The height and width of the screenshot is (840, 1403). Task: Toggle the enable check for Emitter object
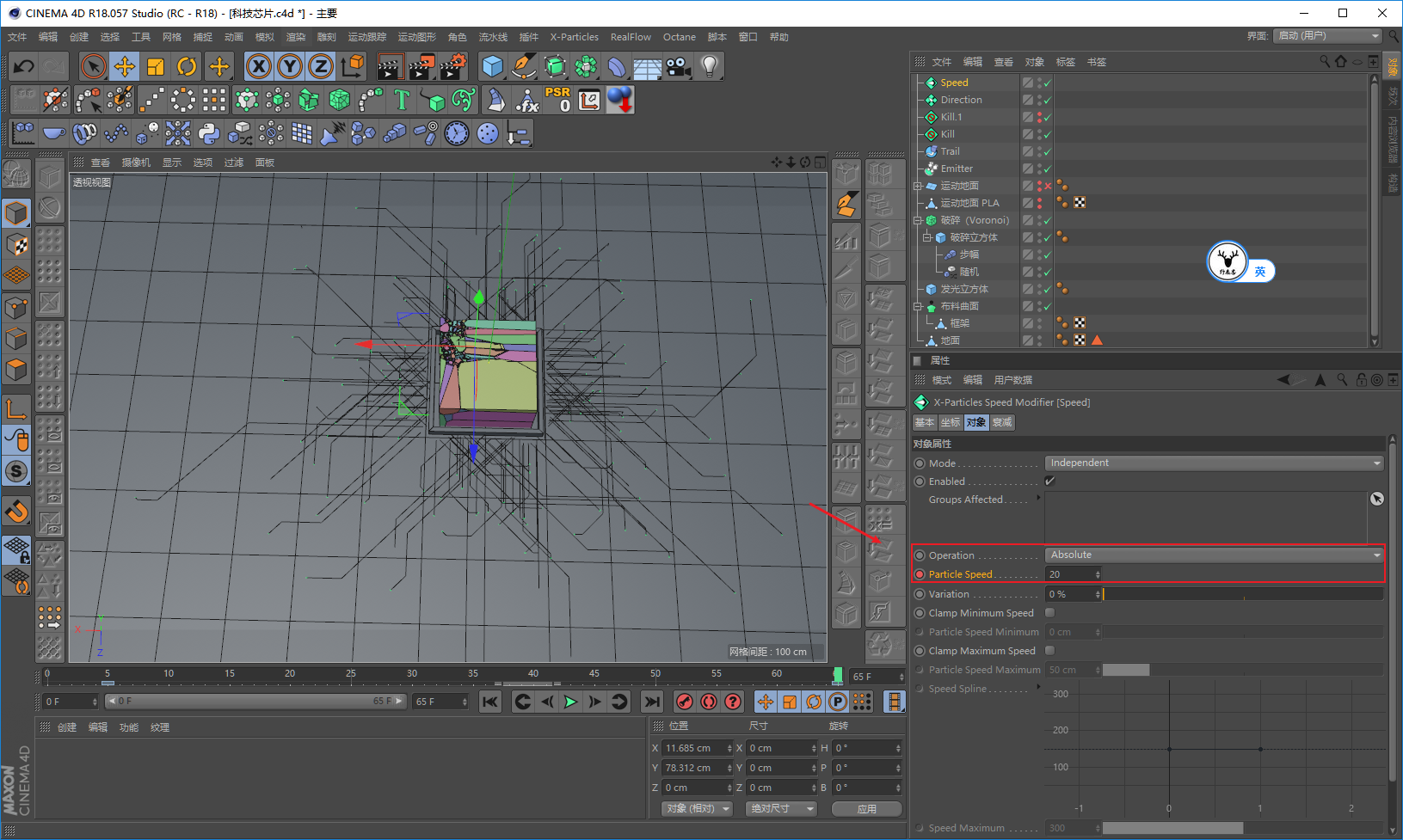coord(1047,169)
